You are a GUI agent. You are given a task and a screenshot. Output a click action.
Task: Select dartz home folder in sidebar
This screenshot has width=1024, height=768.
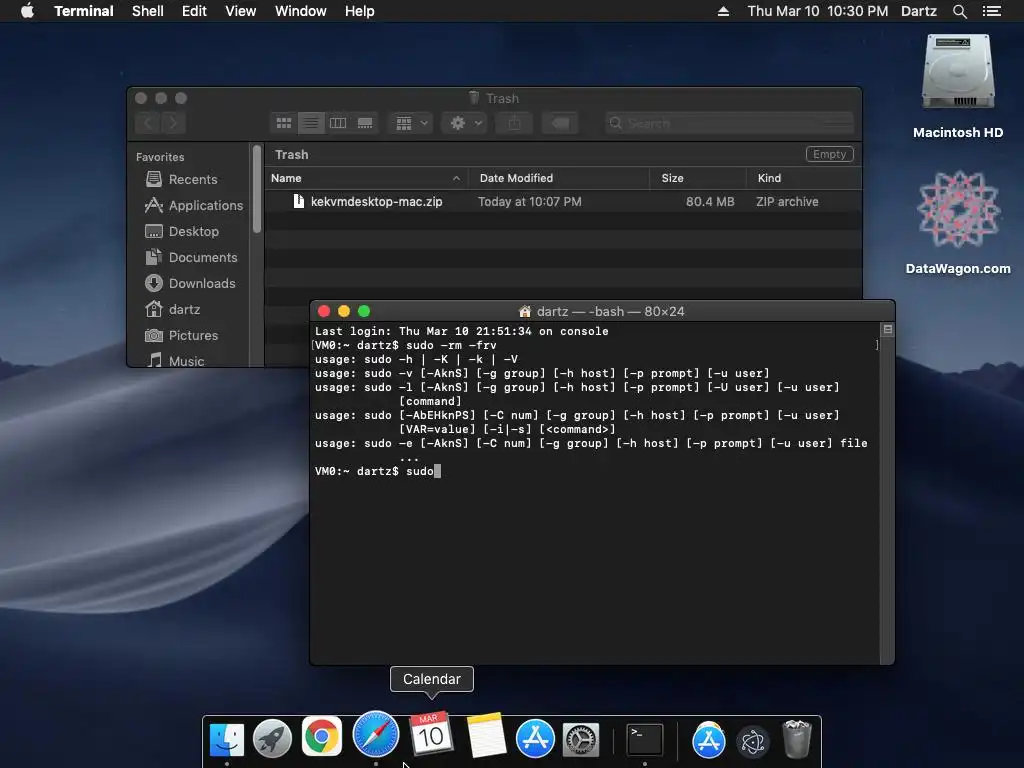(x=189, y=309)
